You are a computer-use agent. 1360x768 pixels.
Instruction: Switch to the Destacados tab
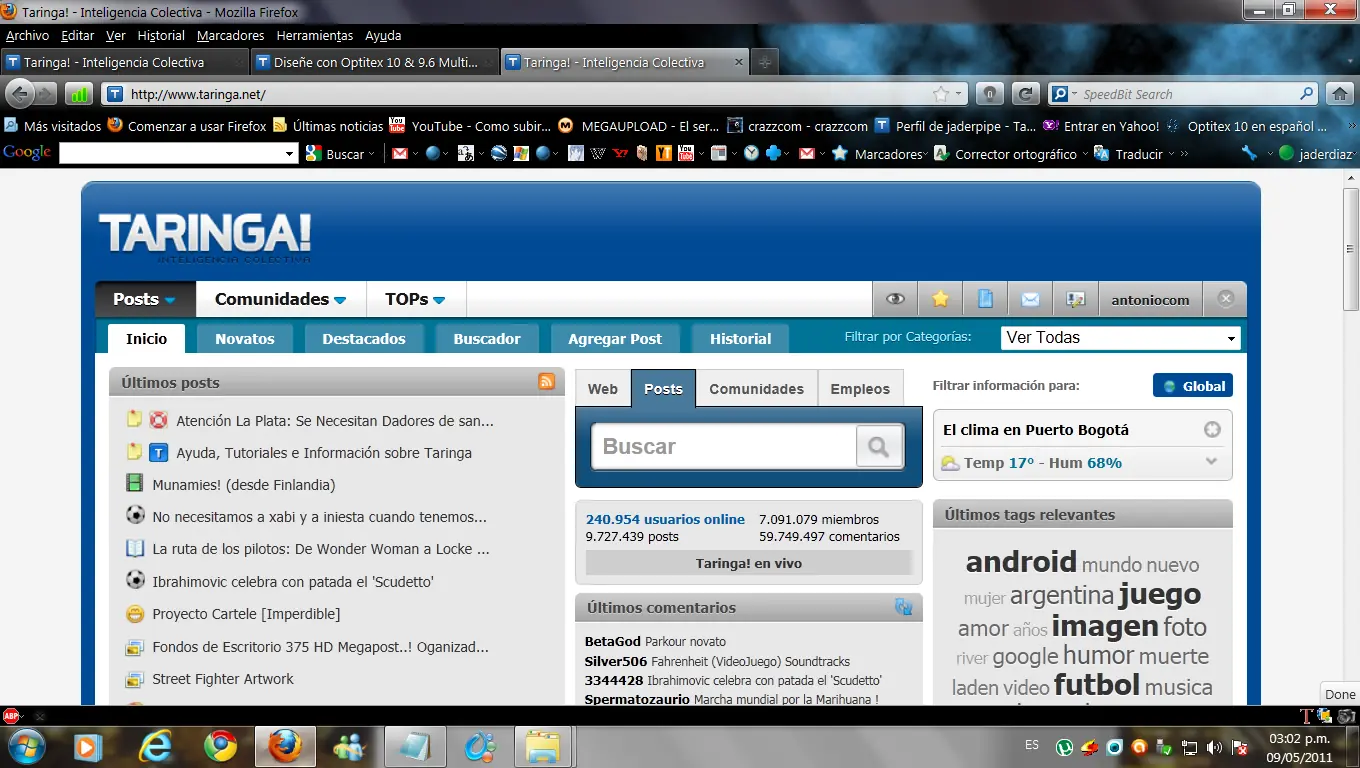click(364, 339)
